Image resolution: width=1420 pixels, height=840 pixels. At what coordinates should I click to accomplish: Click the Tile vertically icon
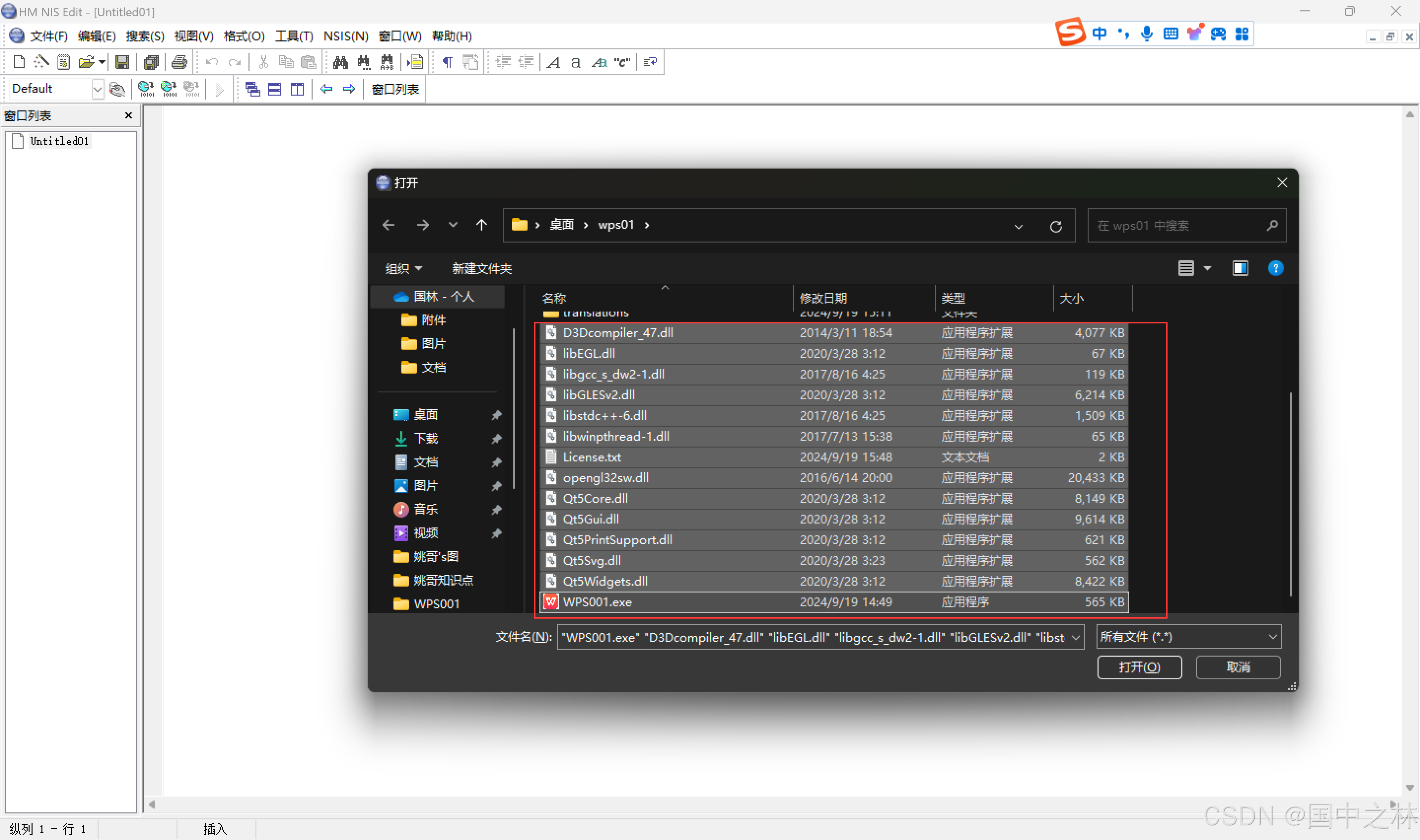(297, 89)
